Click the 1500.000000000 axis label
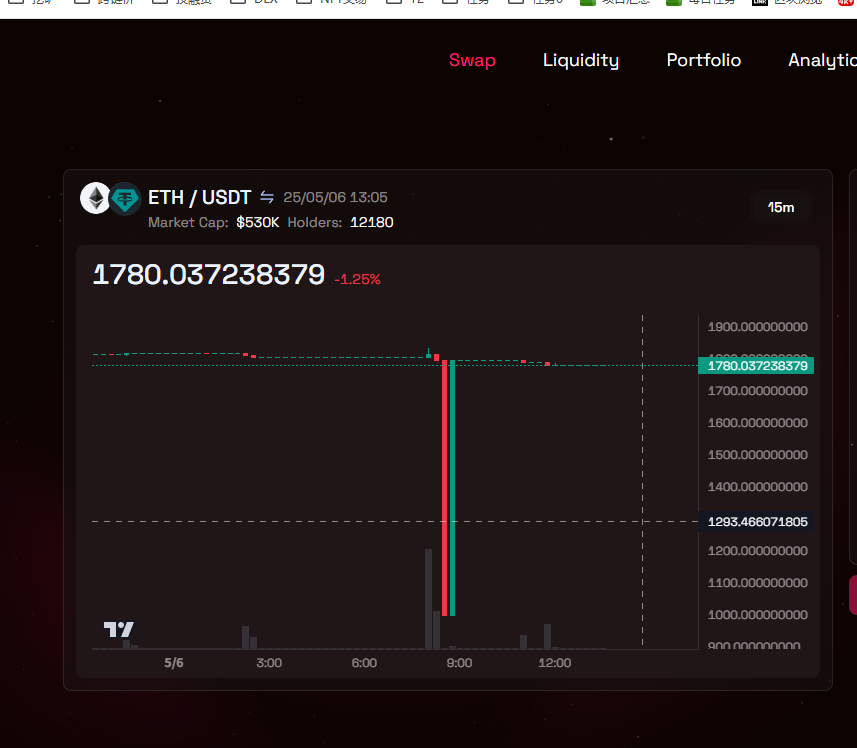857x748 pixels. (x=758, y=455)
